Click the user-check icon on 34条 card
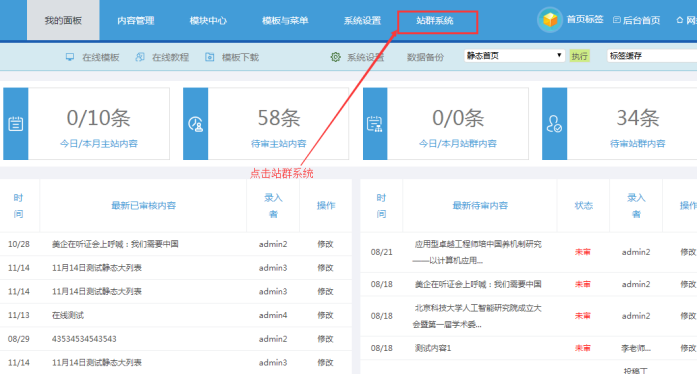698x375 pixels. [x=554, y=124]
